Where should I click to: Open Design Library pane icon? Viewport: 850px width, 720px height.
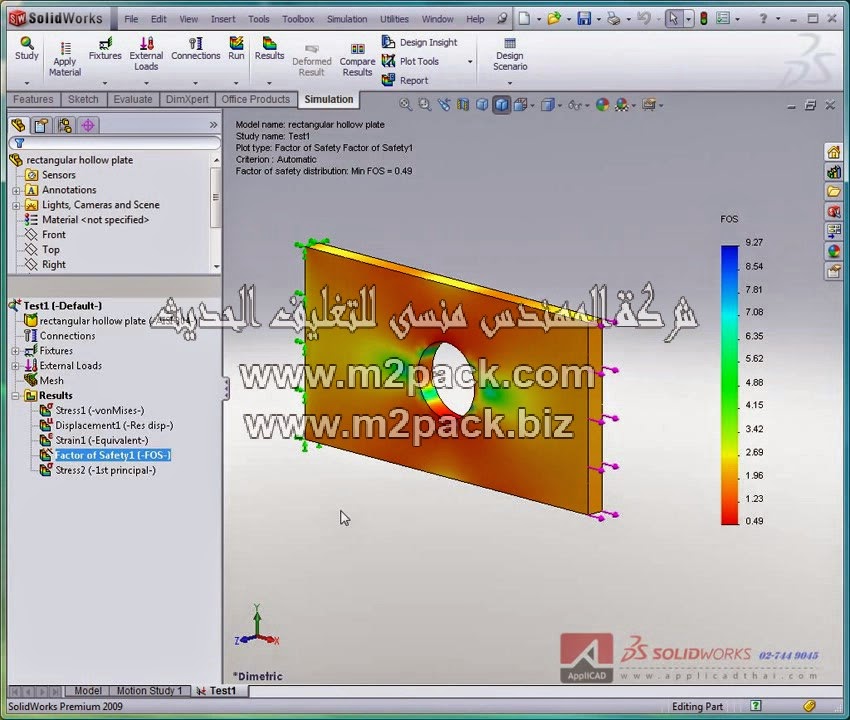click(833, 172)
